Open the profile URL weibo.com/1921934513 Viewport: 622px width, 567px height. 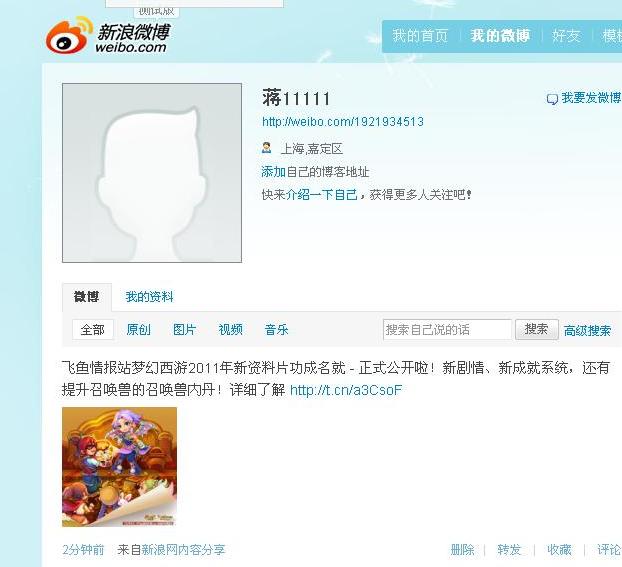[343, 121]
